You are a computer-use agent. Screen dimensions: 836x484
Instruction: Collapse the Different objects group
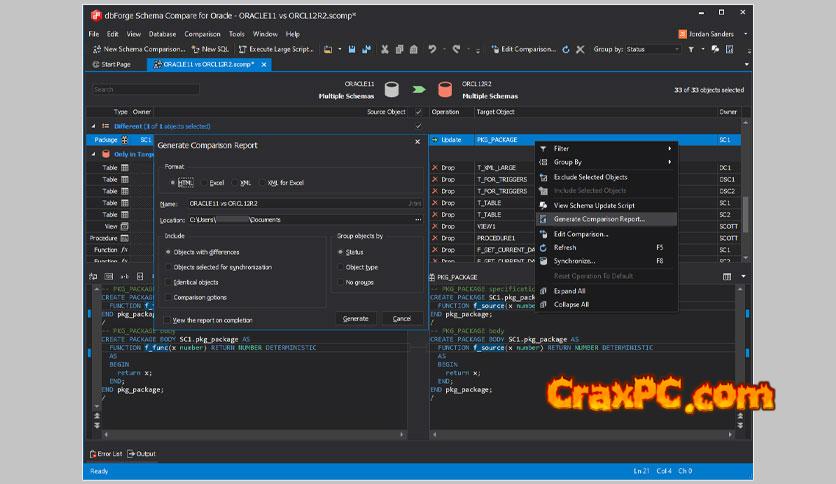pos(94,126)
